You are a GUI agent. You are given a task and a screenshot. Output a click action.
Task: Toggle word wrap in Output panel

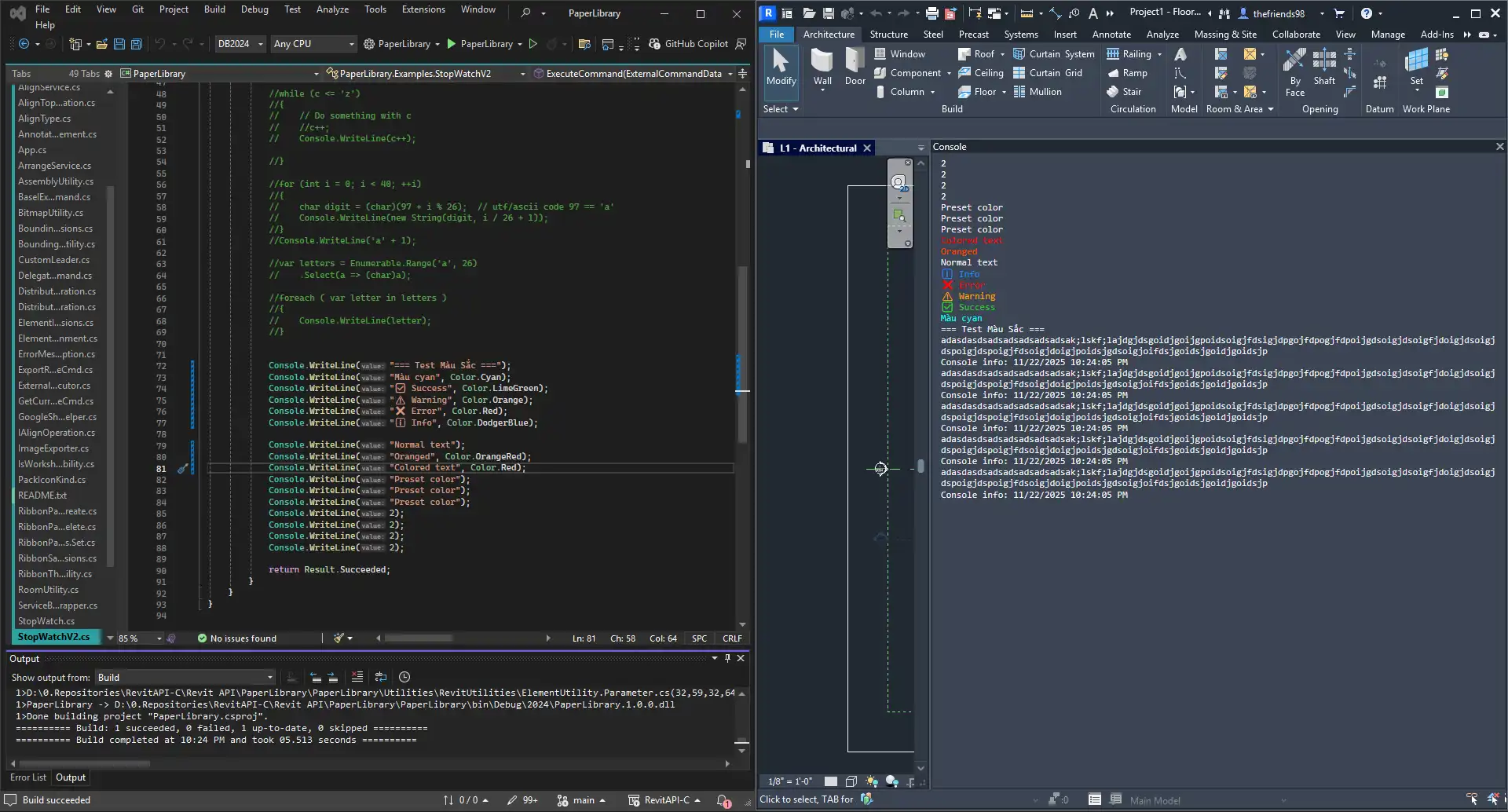coord(381,677)
